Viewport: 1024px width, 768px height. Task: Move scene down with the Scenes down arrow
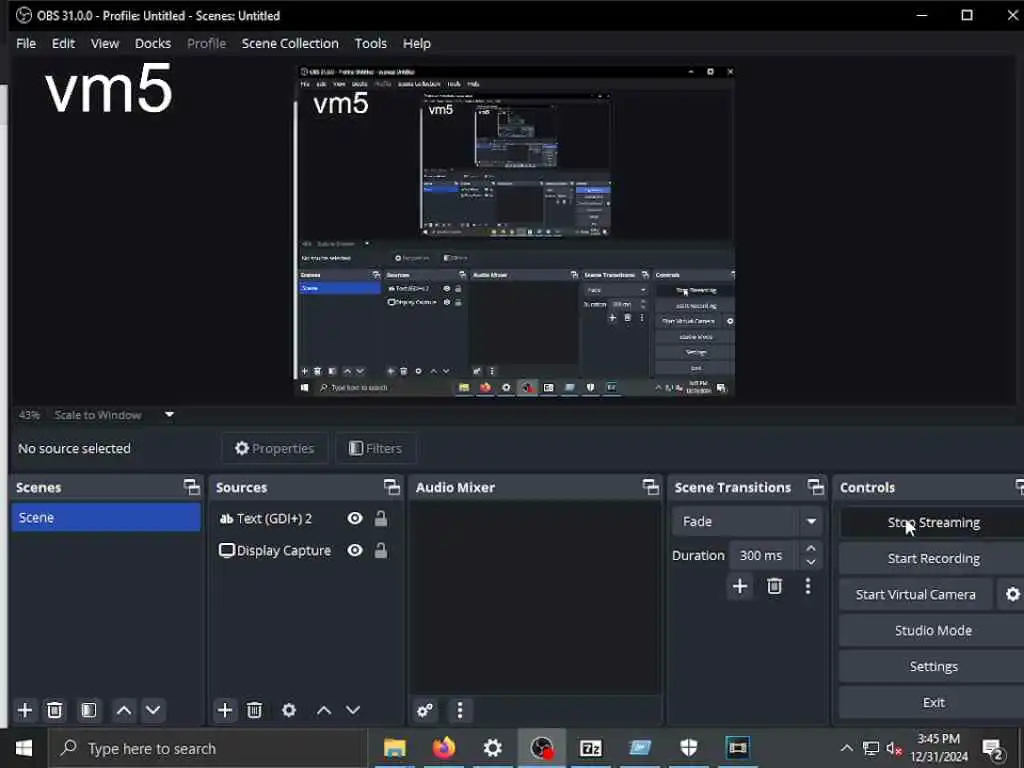tap(153, 710)
